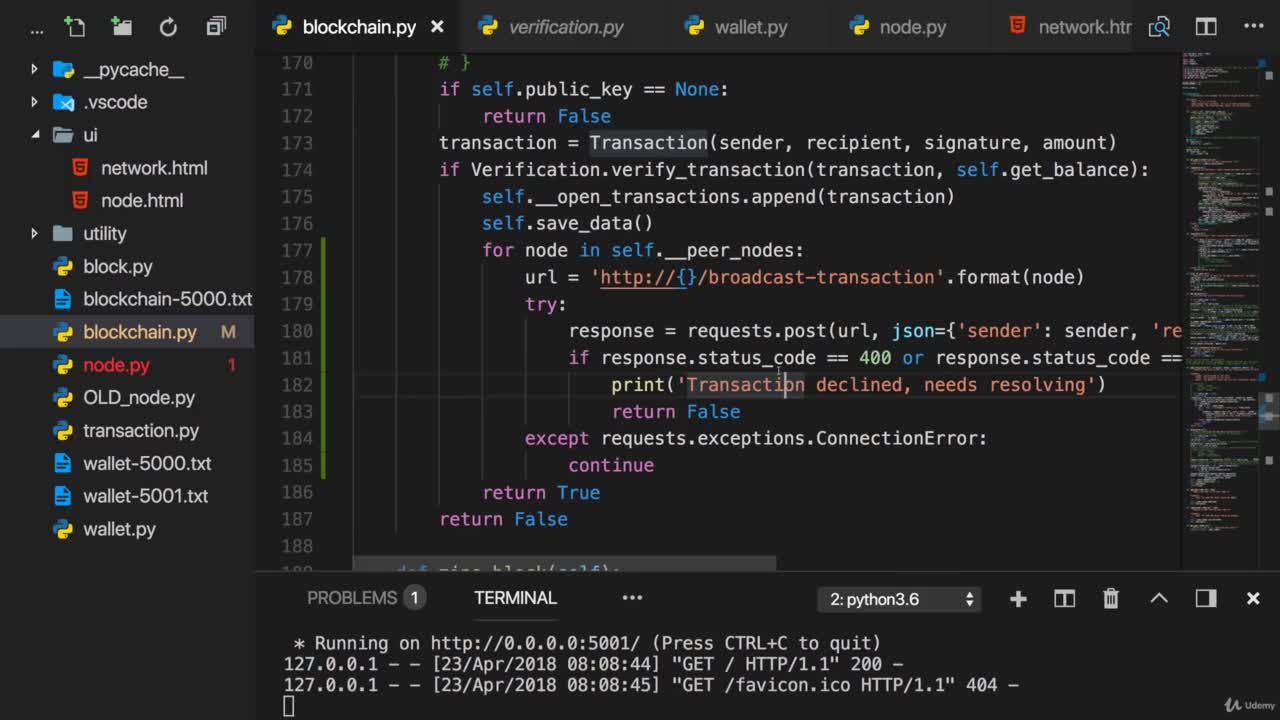Click 'return True' on line 186
1280x720 pixels.
coord(541,492)
